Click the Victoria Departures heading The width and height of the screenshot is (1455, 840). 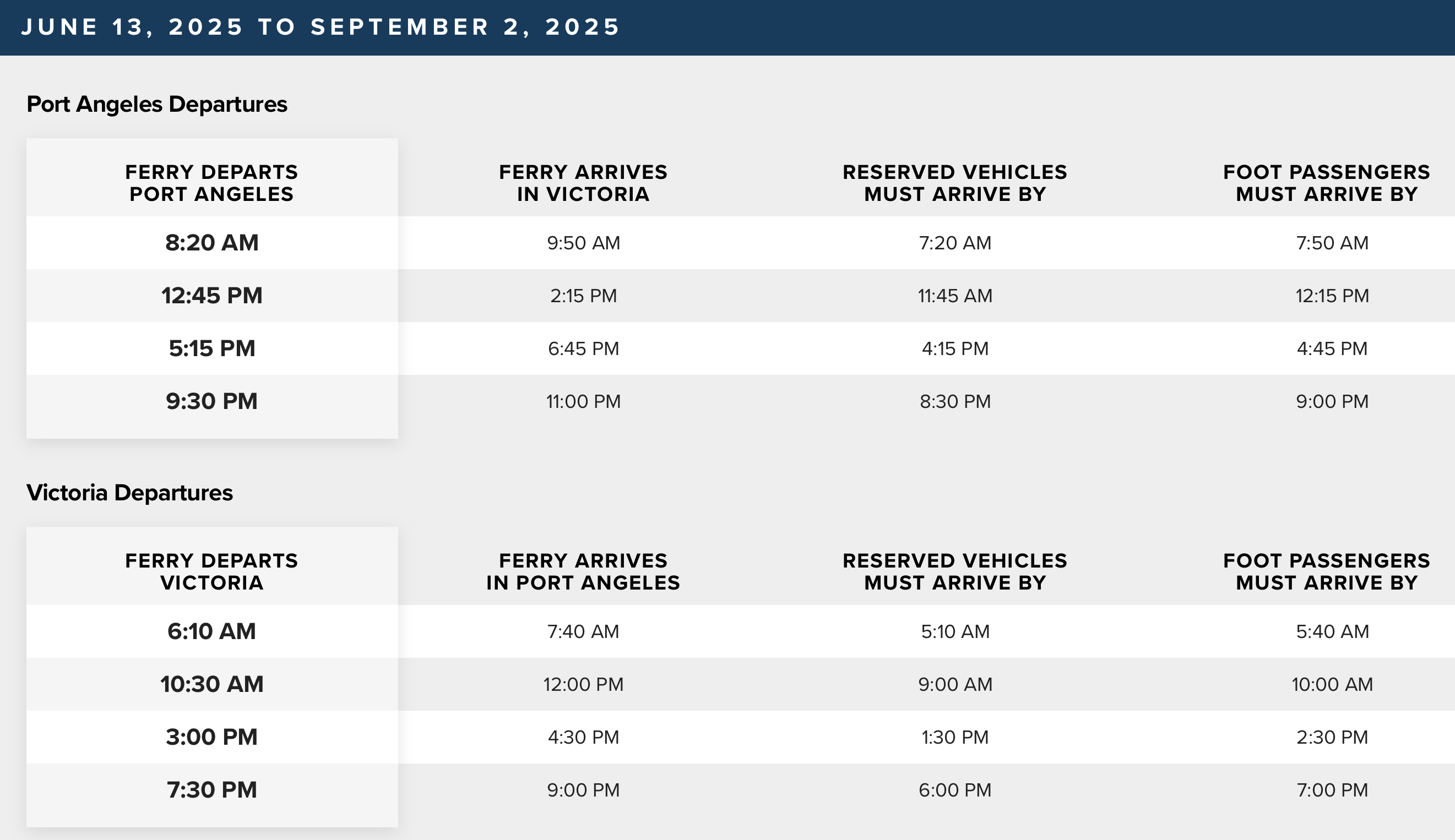(130, 493)
